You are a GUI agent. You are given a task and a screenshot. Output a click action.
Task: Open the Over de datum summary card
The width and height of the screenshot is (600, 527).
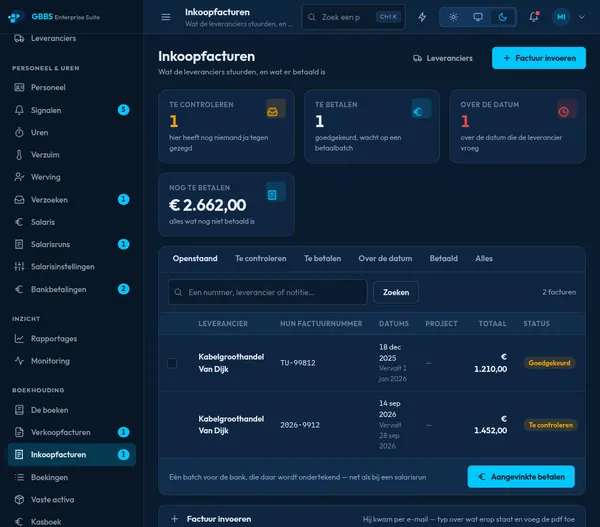pyautogui.click(x=517, y=126)
